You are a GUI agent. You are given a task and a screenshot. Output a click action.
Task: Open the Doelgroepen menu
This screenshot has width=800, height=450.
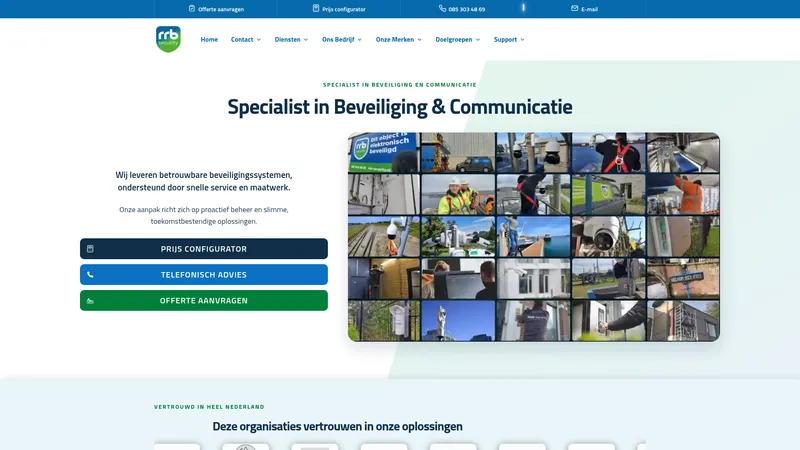454,39
